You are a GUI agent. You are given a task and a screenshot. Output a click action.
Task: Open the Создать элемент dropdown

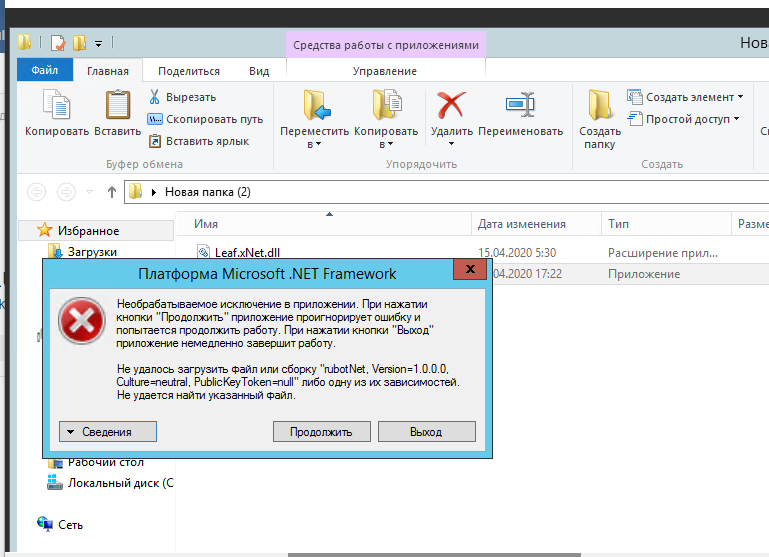686,97
